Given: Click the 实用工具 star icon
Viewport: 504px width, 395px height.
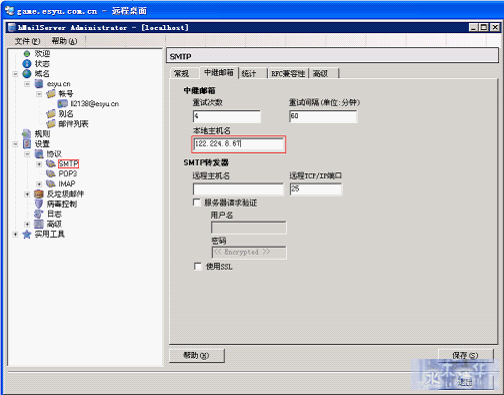Looking at the screenshot, I should click(27, 234).
